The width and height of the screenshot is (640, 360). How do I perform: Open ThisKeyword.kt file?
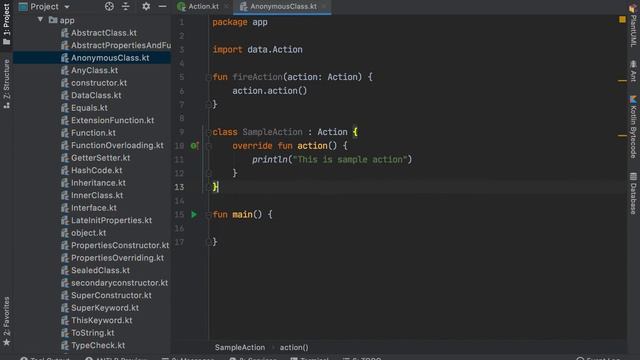(x=101, y=320)
